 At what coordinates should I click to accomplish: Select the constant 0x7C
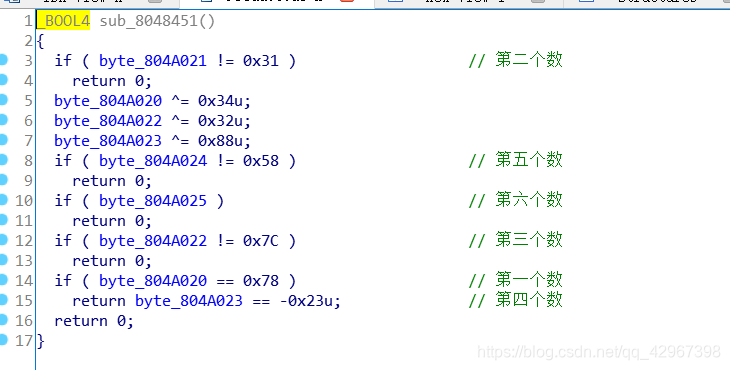coord(261,241)
